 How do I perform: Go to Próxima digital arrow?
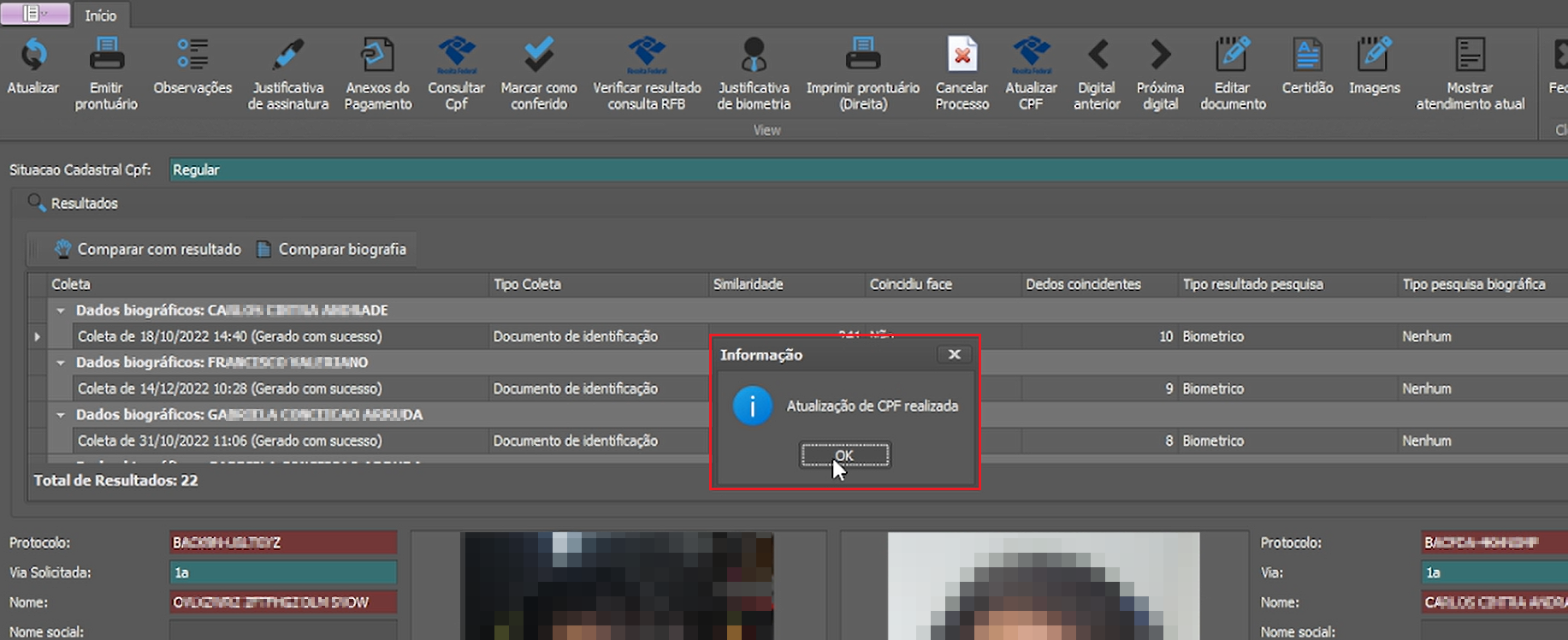click(1160, 55)
